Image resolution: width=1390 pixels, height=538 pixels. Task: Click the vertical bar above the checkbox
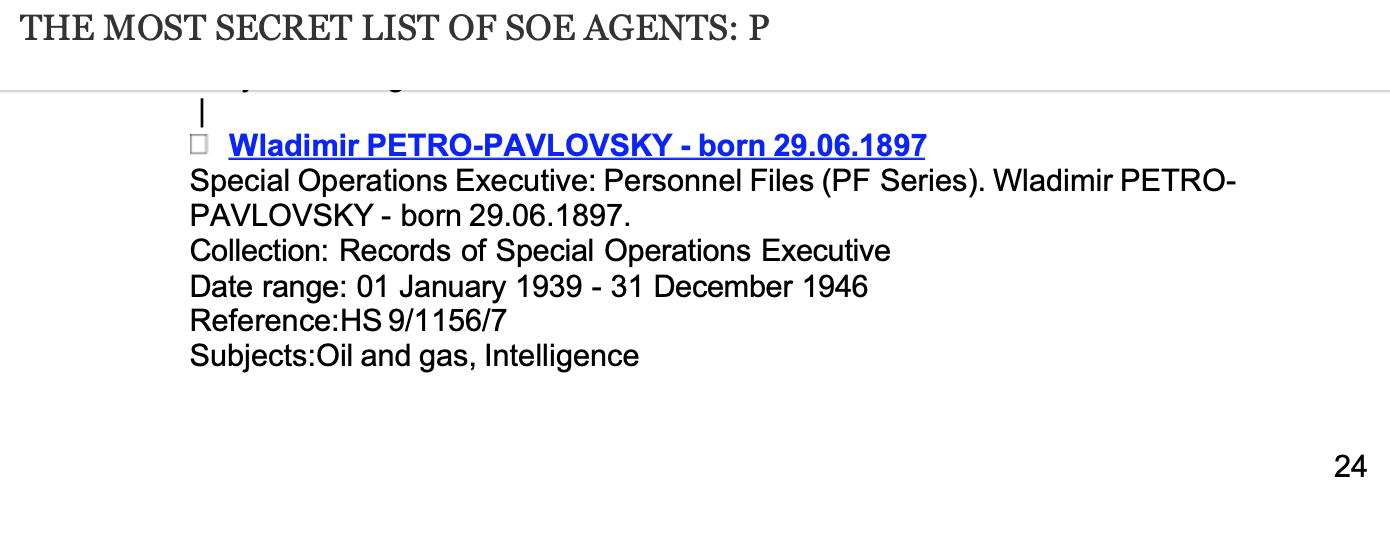point(202,110)
